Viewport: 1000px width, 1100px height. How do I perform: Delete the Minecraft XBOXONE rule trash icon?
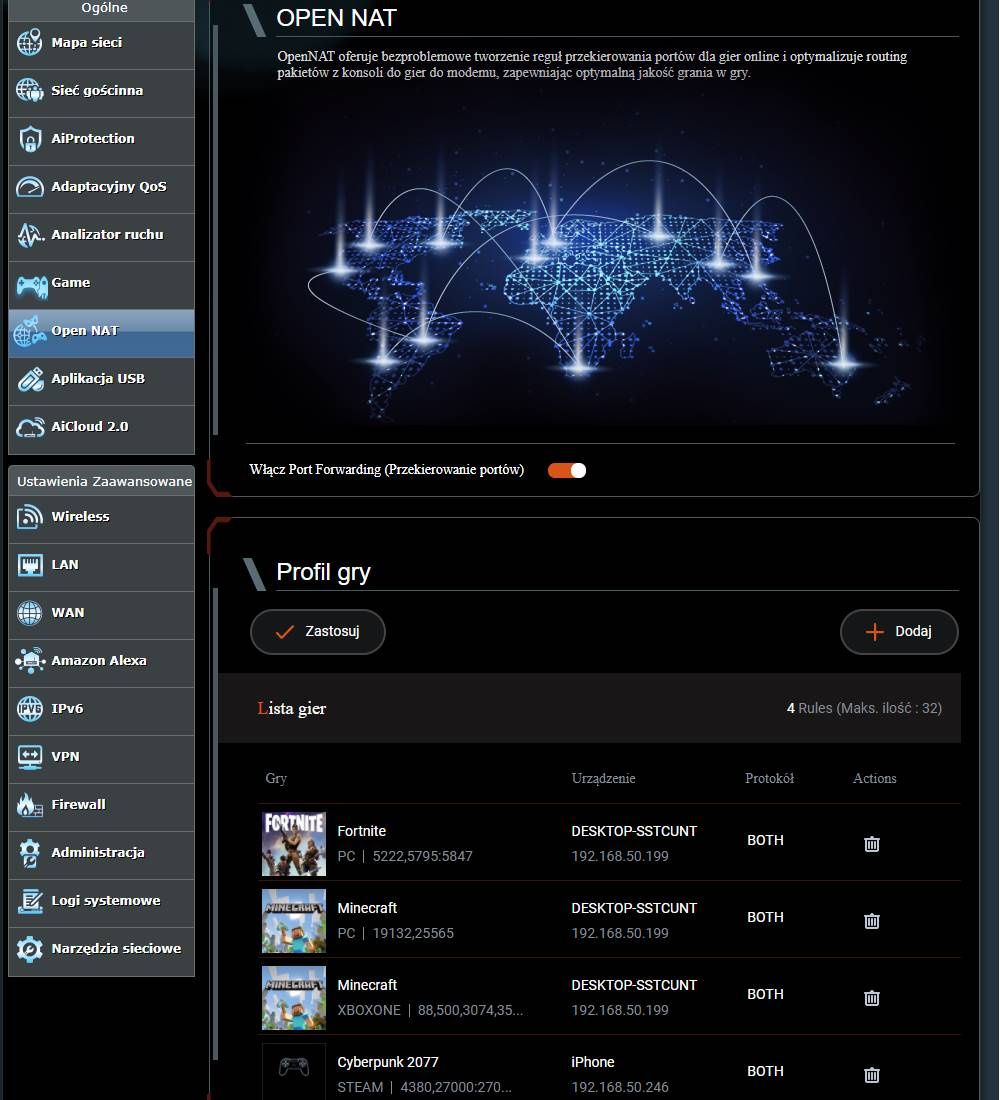click(x=872, y=998)
